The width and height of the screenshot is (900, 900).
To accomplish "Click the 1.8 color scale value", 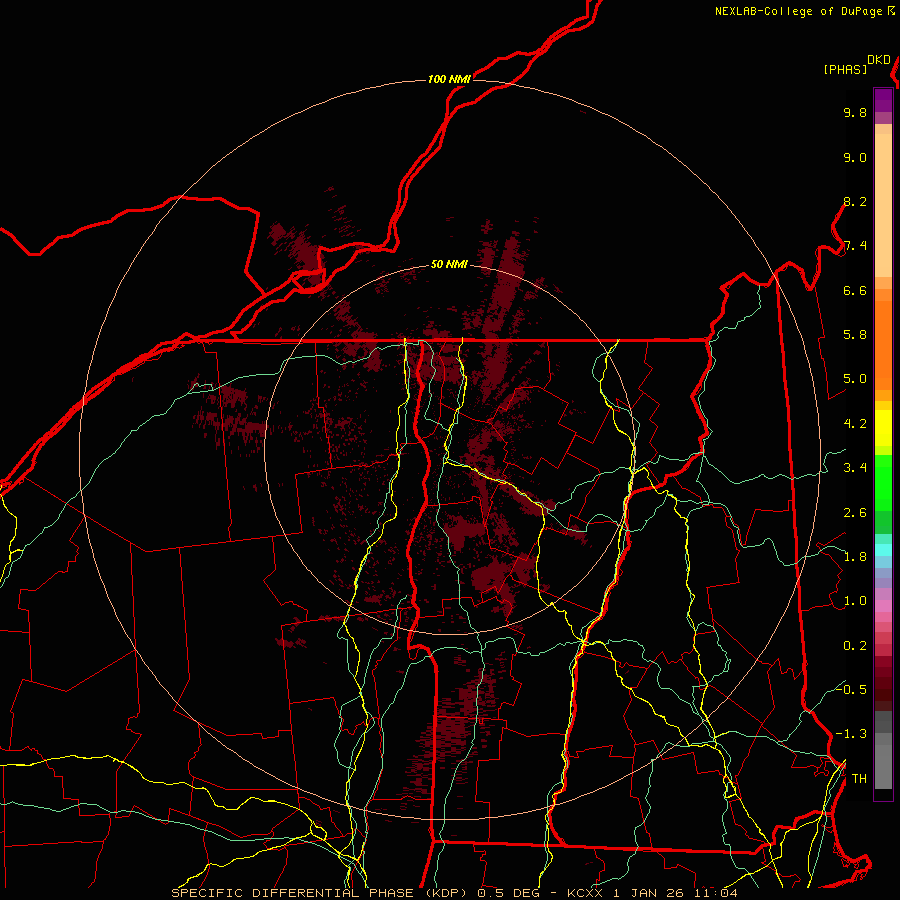I will [x=855, y=557].
